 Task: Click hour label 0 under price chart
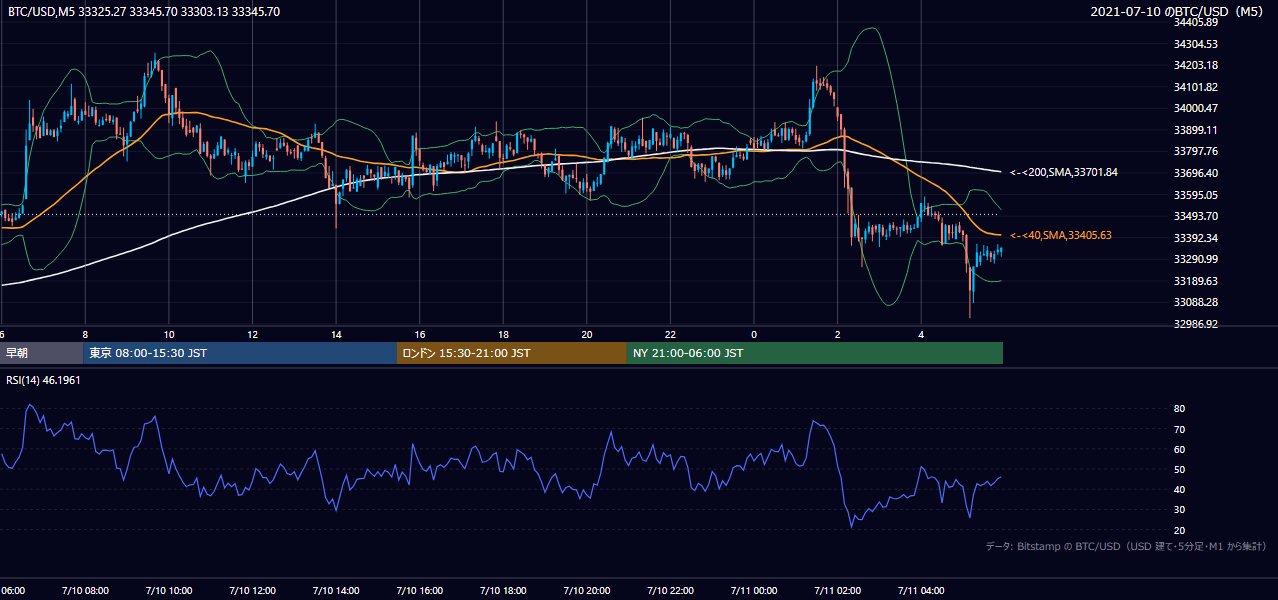point(754,335)
